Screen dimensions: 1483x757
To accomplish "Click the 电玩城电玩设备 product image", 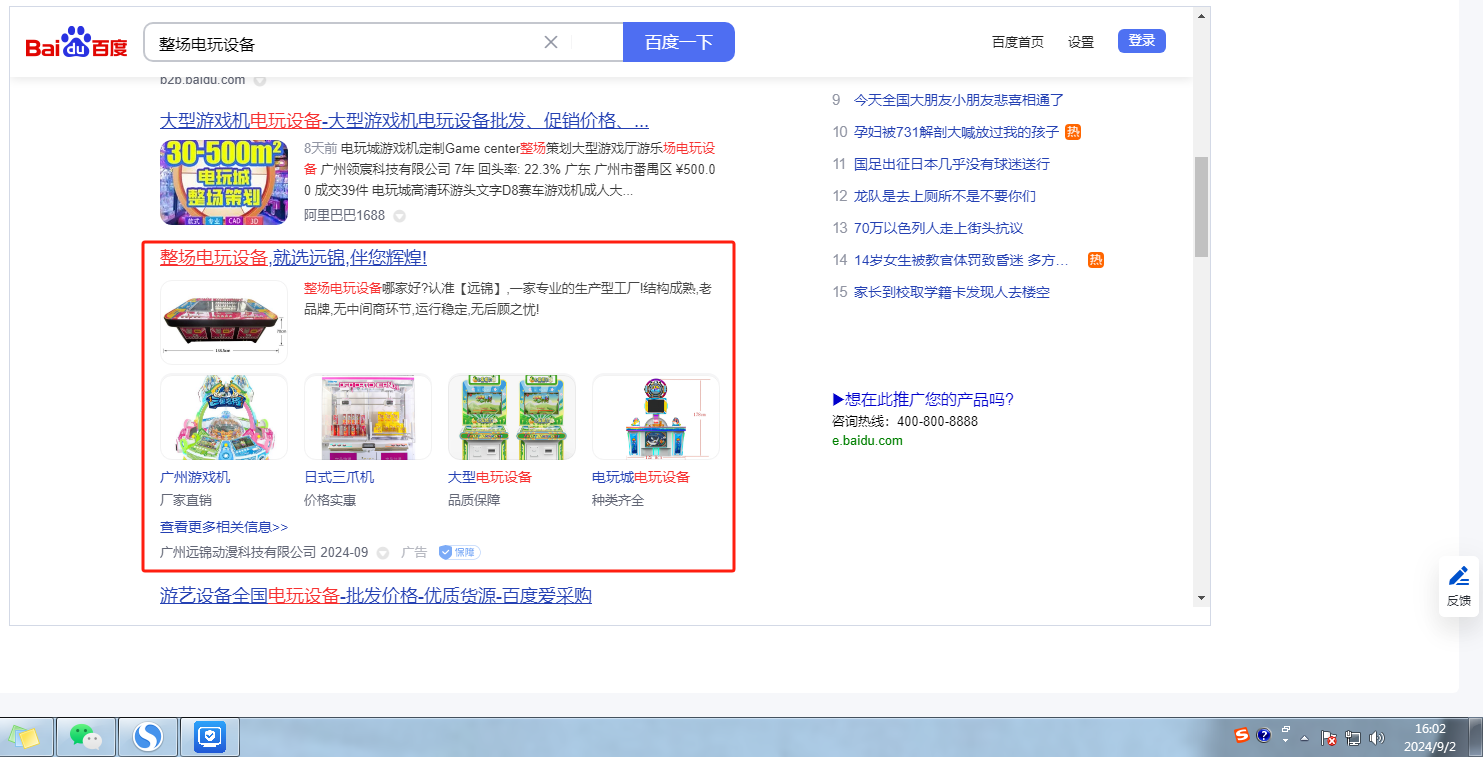I will [656, 417].
